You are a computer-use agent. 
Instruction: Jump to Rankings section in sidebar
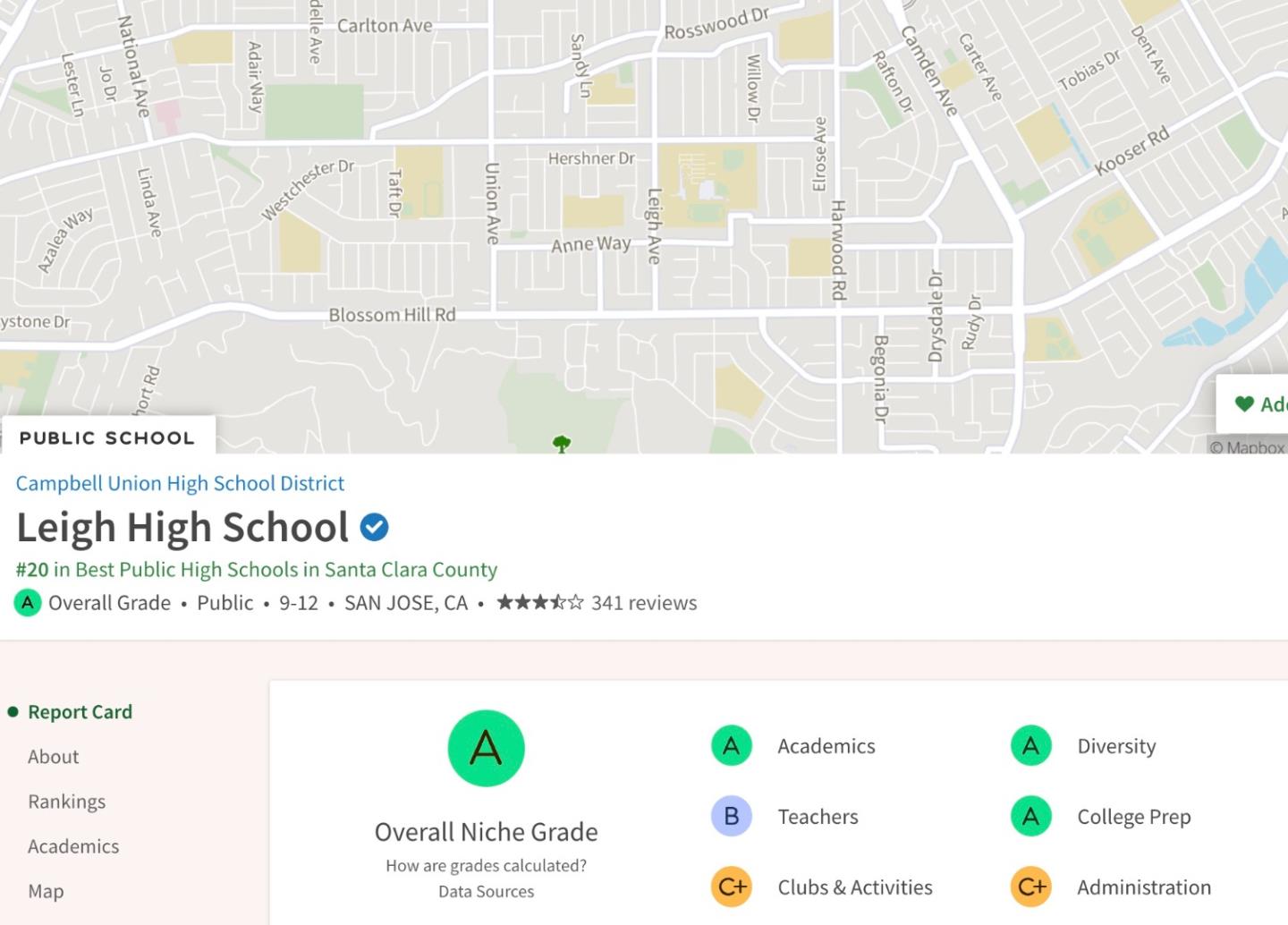tap(67, 802)
